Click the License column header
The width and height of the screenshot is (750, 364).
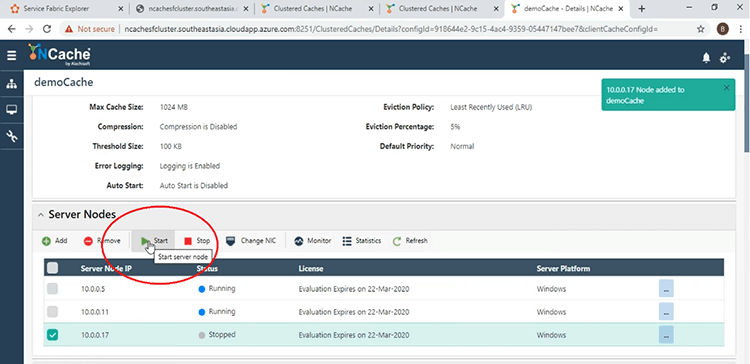[x=311, y=269]
